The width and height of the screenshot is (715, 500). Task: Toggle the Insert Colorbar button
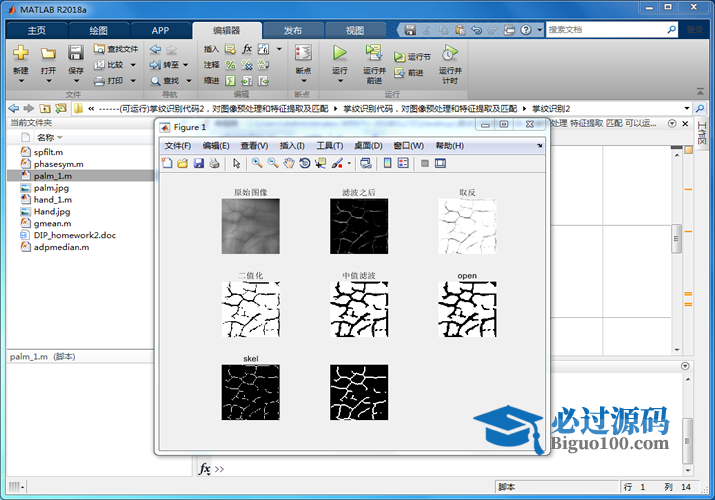tap(387, 163)
